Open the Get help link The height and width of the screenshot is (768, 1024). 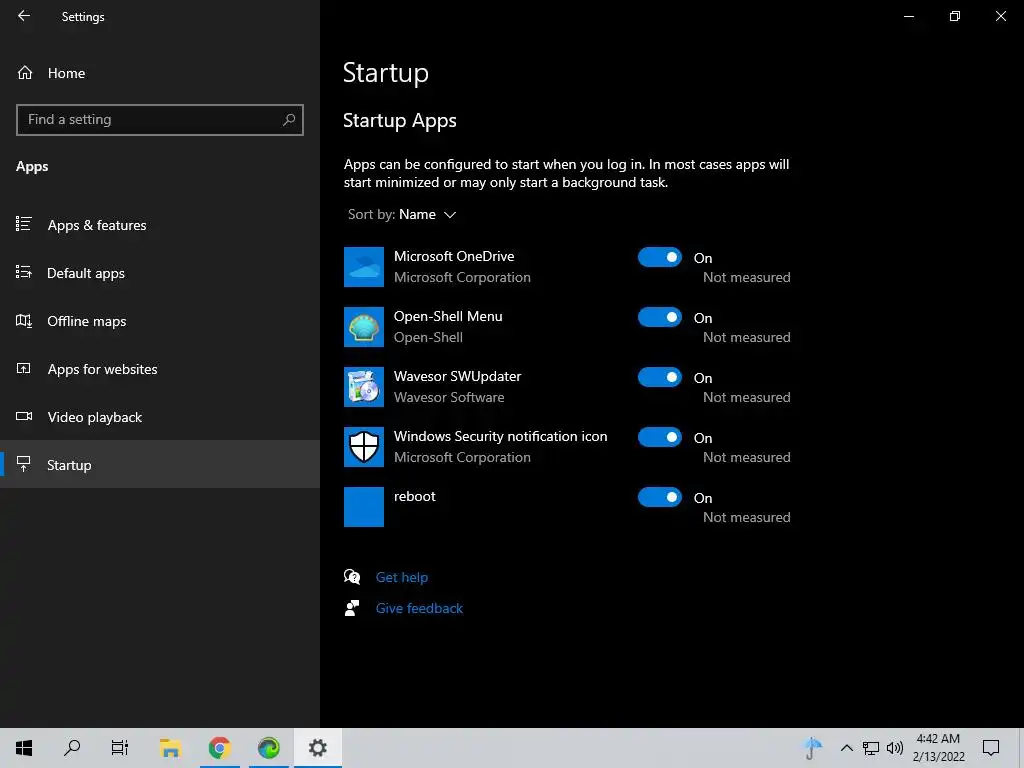pos(402,577)
